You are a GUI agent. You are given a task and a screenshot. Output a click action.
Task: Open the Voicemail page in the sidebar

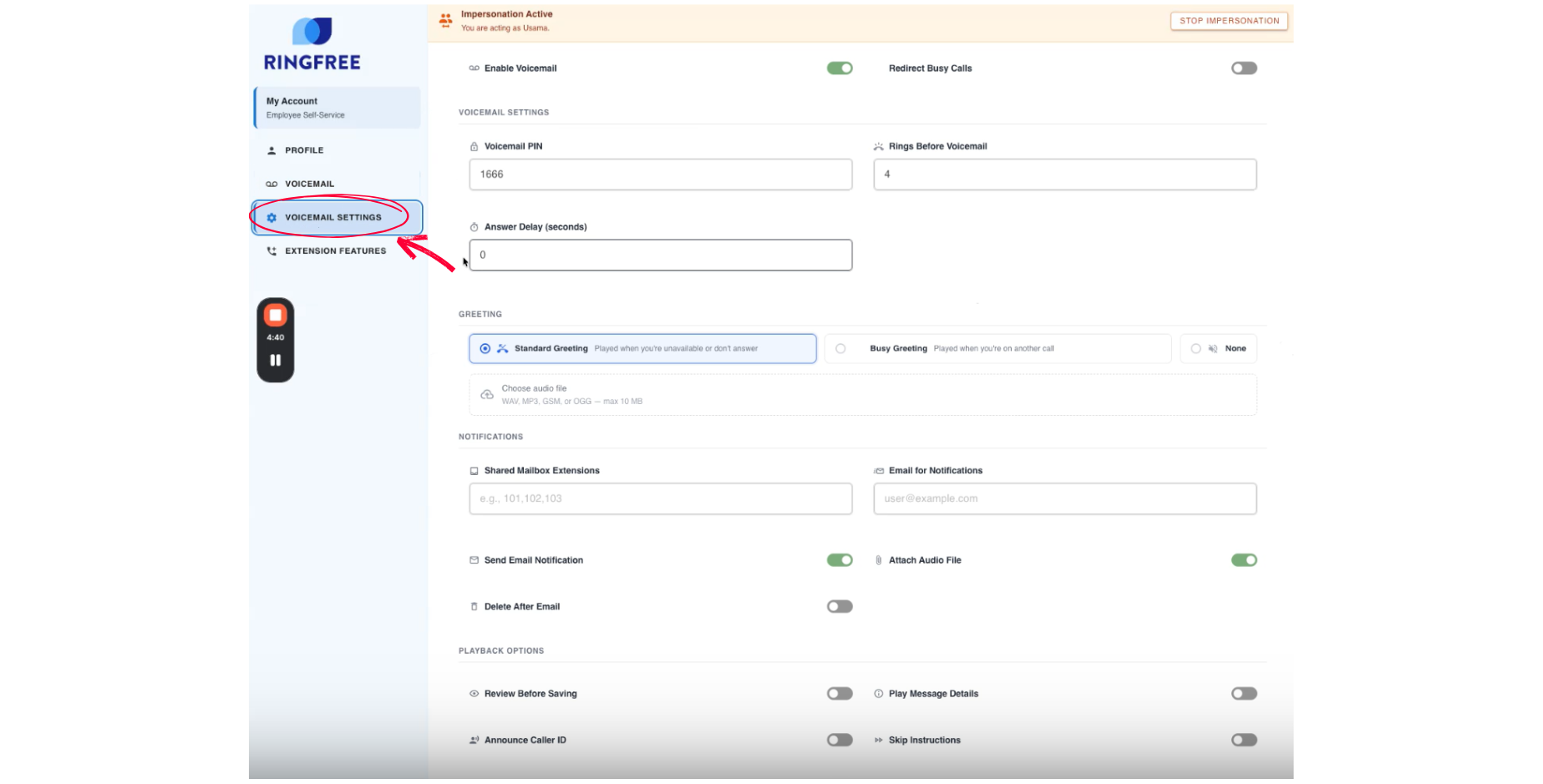[309, 184]
